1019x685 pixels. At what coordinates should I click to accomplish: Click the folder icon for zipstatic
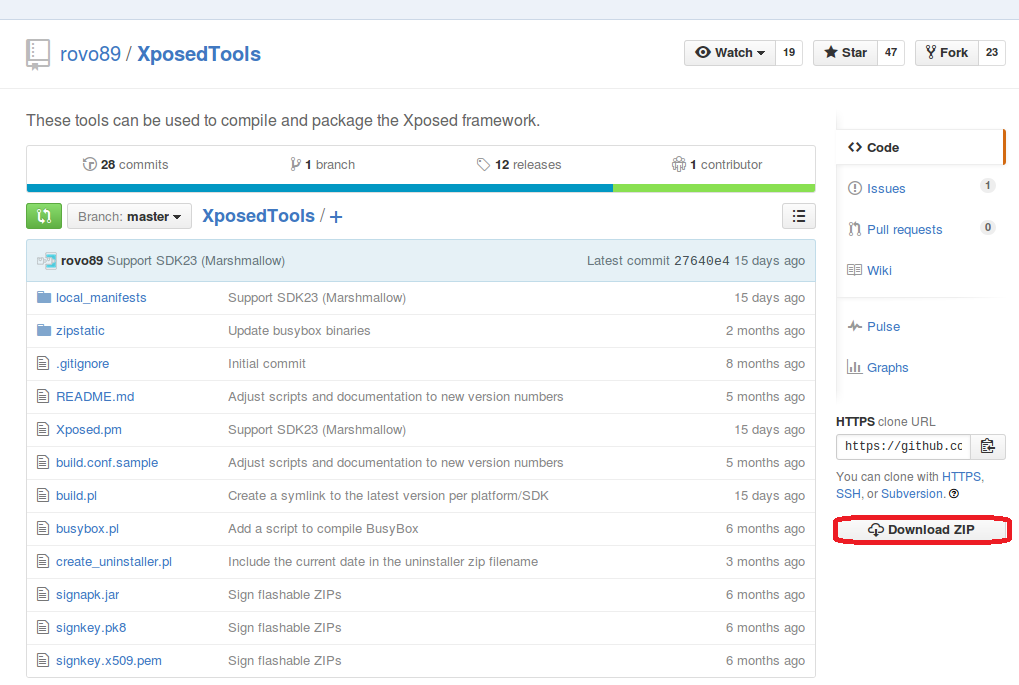[x=44, y=330]
